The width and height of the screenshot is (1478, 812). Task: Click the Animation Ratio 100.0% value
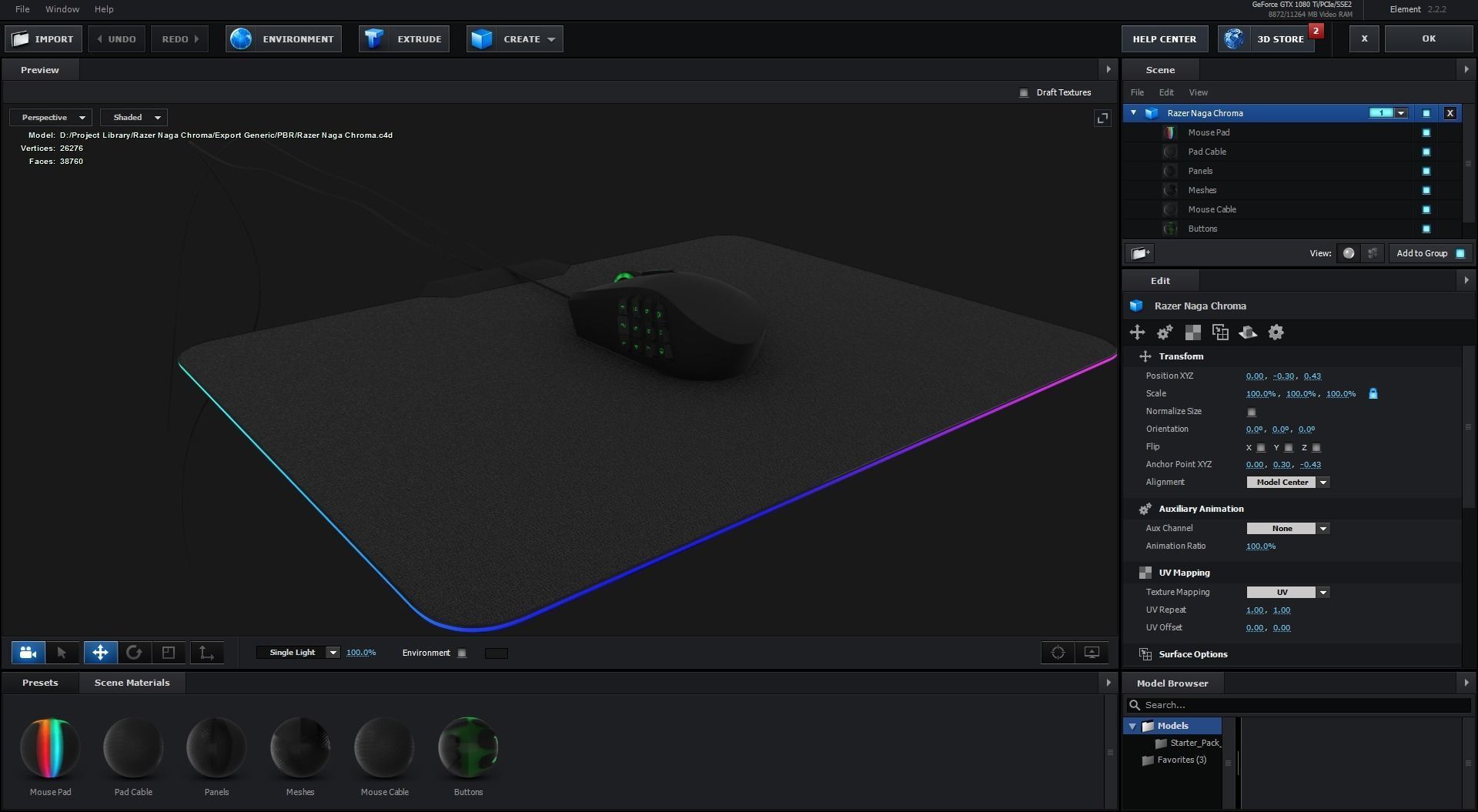[1261, 546]
